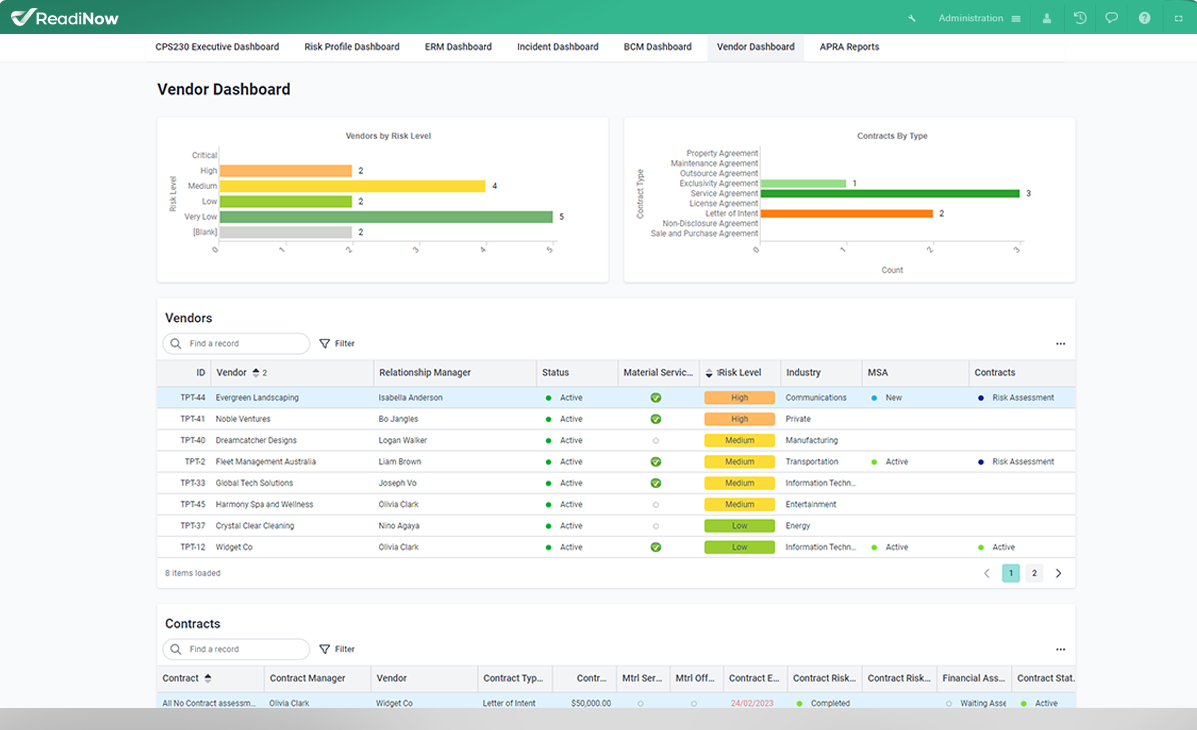The height and width of the screenshot is (730, 1197).
Task: Toggle Material Service check for Widget Co
Action: tap(656, 548)
